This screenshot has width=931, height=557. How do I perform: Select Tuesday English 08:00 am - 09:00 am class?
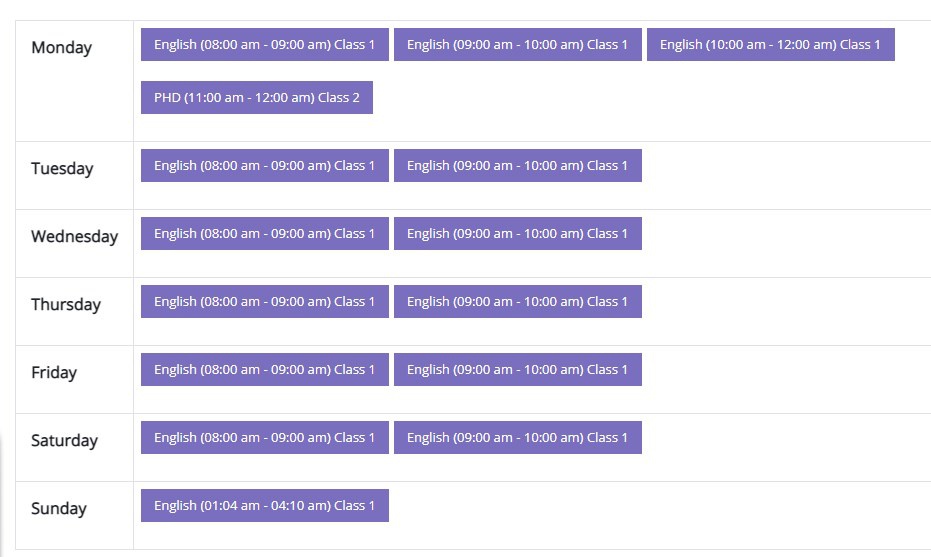(x=264, y=166)
